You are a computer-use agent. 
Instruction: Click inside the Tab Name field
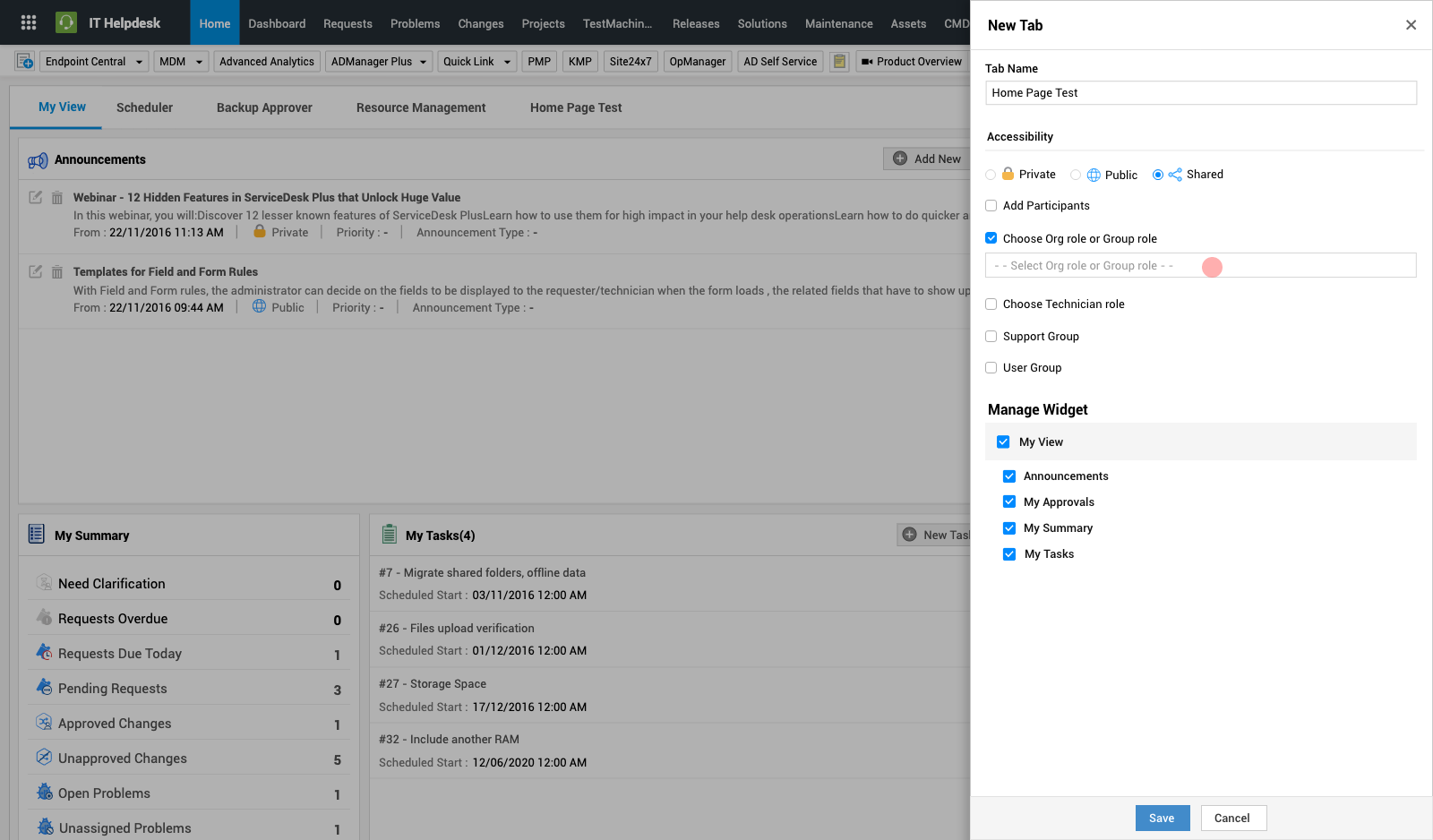pyautogui.click(x=1200, y=92)
